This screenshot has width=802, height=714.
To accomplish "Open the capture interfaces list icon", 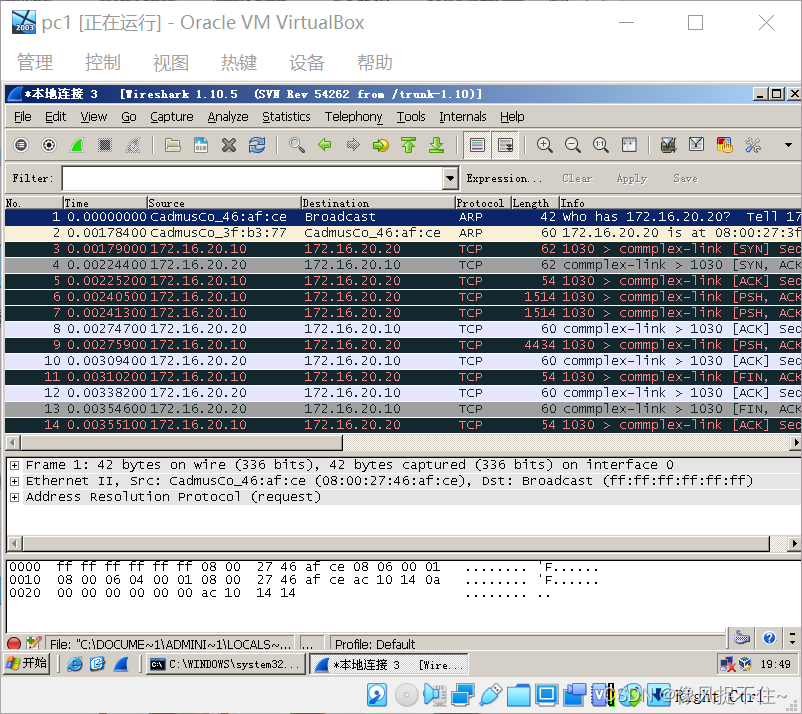I will [x=21, y=145].
